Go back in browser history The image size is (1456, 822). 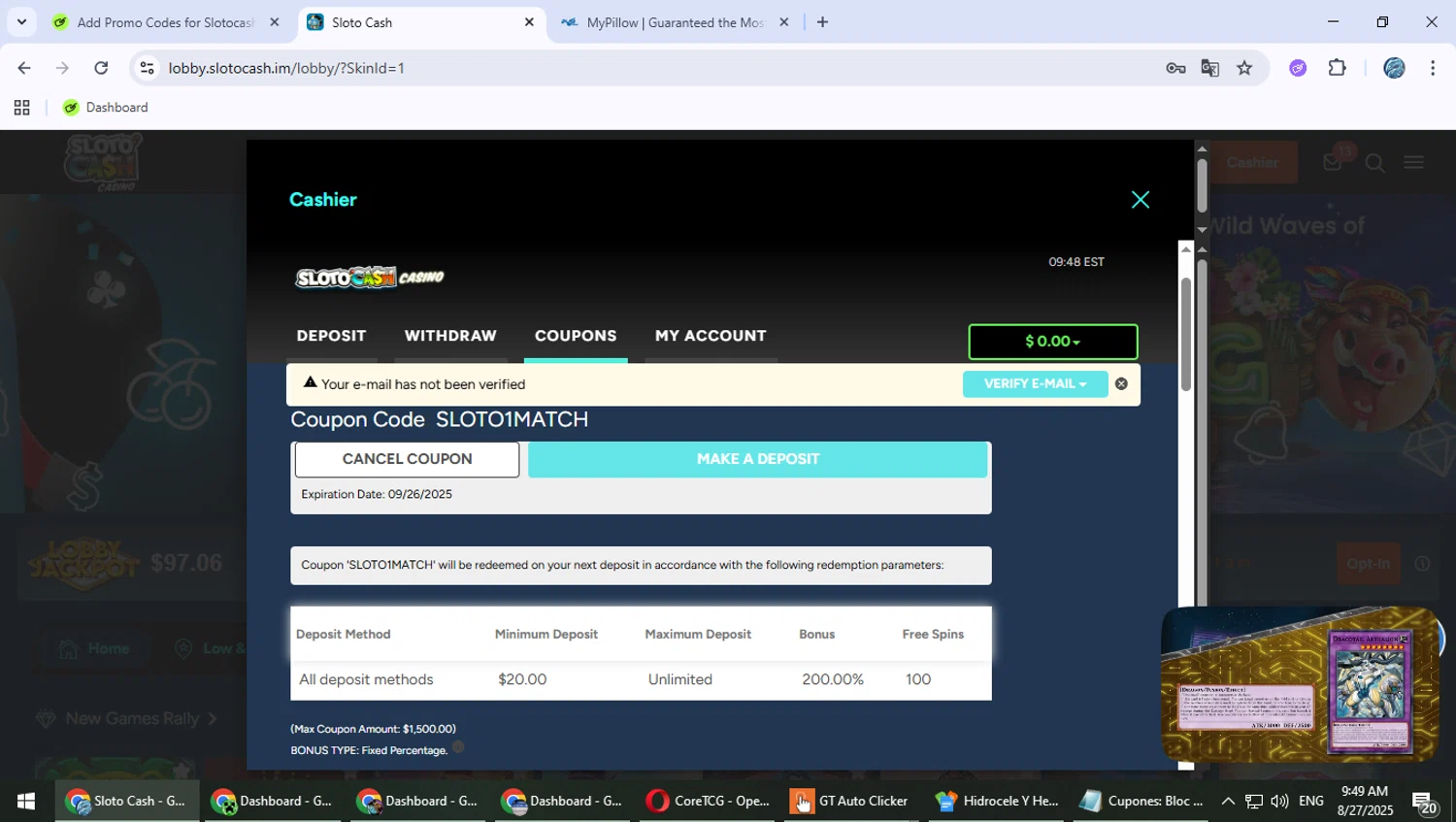point(24,68)
